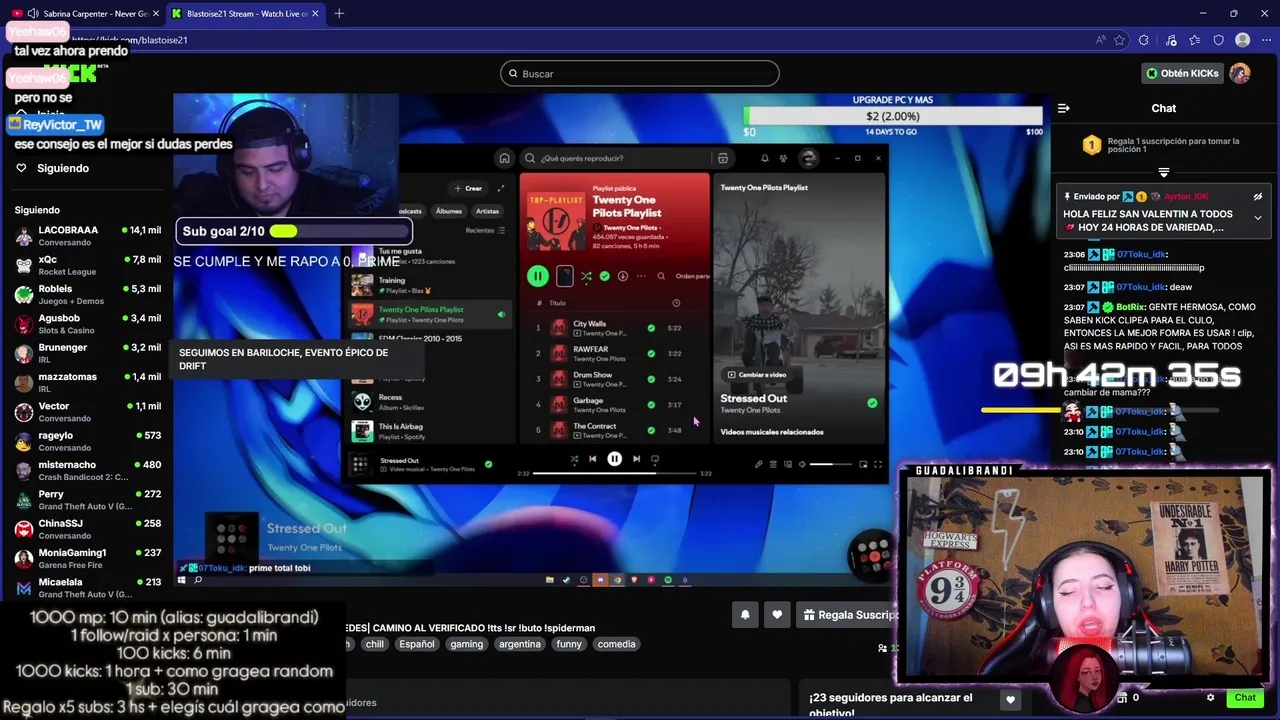Open This Is Airbag playlist
Viewport: 1280px width, 720px height.
430,431
